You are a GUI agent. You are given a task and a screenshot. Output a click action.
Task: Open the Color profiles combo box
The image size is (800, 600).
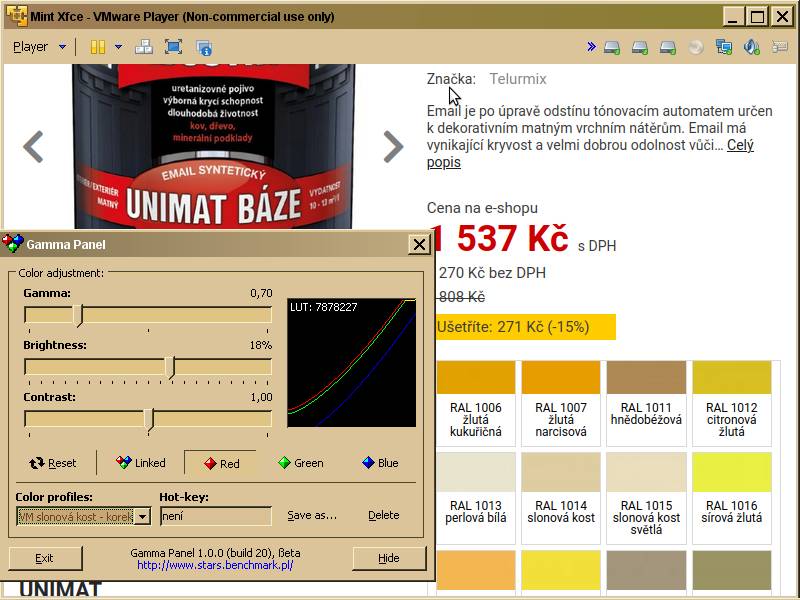click(x=84, y=516)
